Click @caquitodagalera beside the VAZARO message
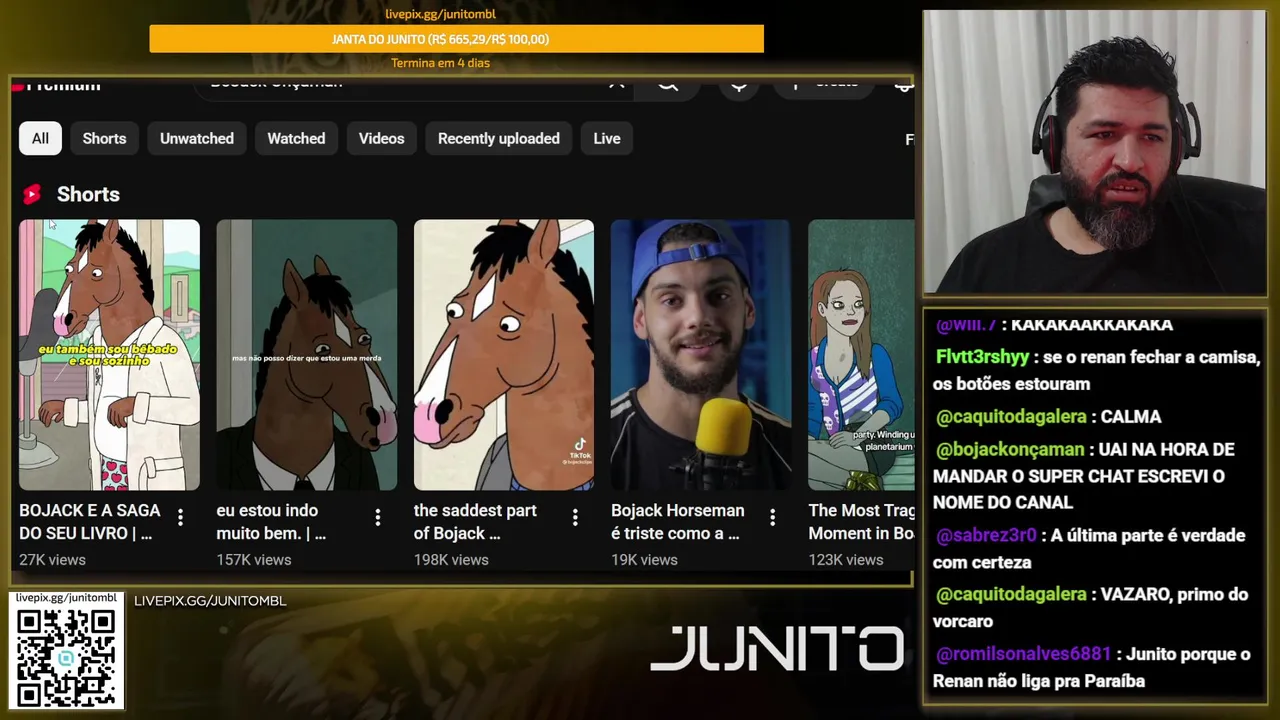This screenshot has width=1280, height=720. click(x=1011, y=594)
